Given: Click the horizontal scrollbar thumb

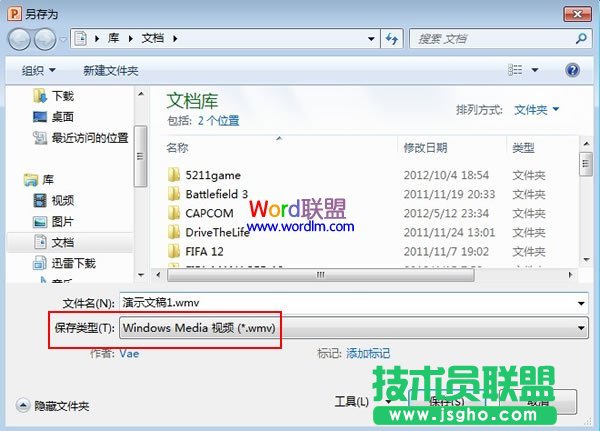Looking at the screenshot, I should tap(321, 275).
